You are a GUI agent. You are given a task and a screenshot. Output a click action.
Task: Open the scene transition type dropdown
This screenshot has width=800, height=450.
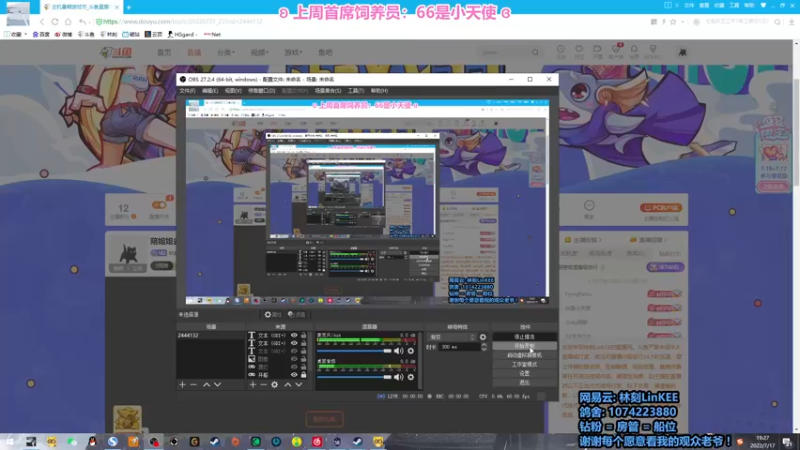click(x=452, y=337)
